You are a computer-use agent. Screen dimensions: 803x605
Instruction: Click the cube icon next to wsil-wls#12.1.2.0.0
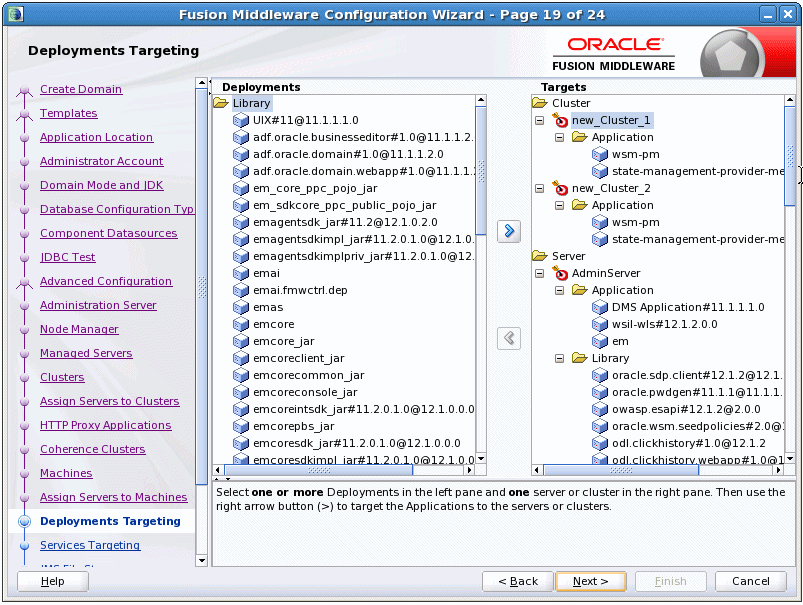(x=600, y=324)
